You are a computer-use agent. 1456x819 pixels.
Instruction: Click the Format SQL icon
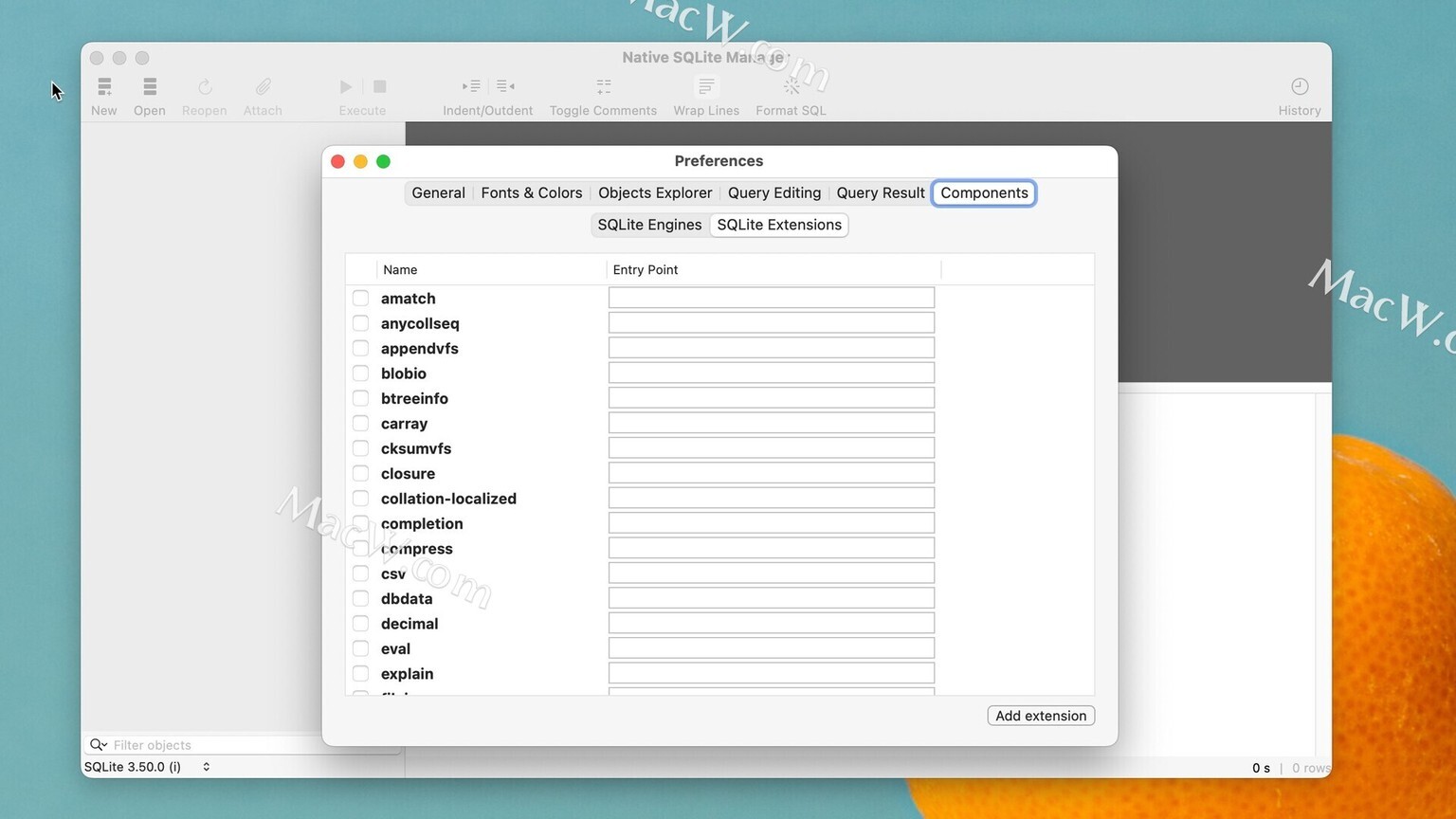coord(792,87)
